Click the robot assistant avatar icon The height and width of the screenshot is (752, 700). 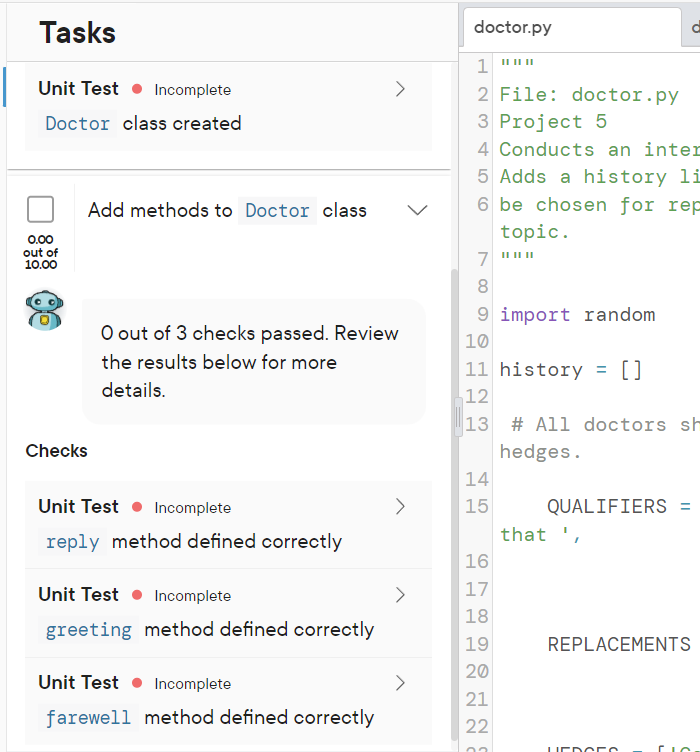coord(44,311)
